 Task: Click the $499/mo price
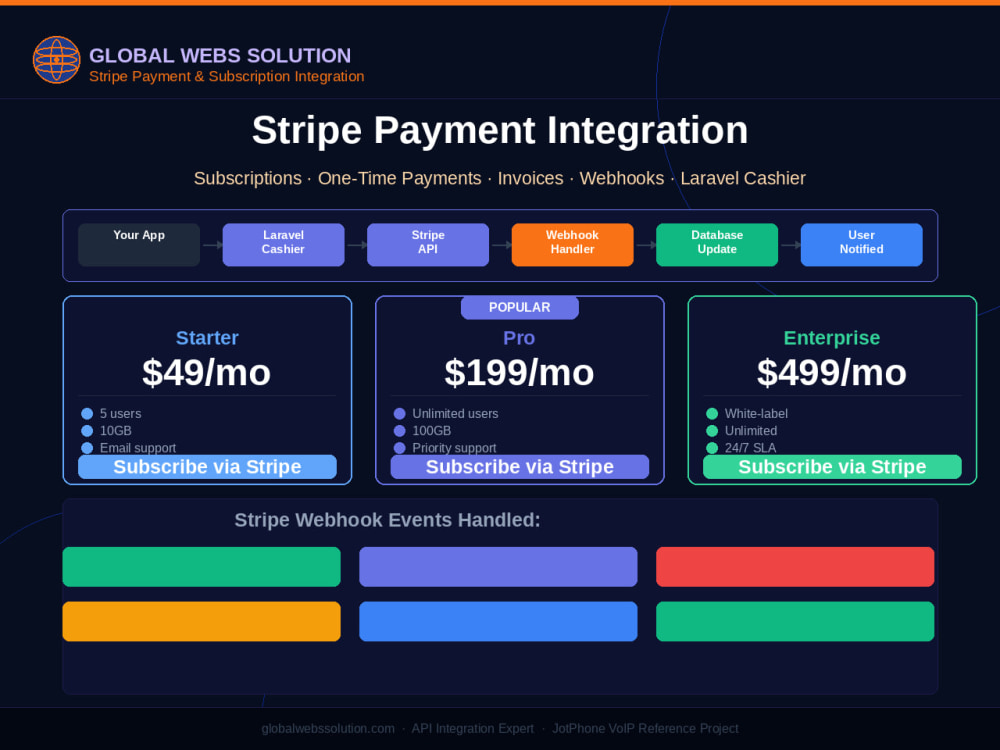[x=832, y=372]
